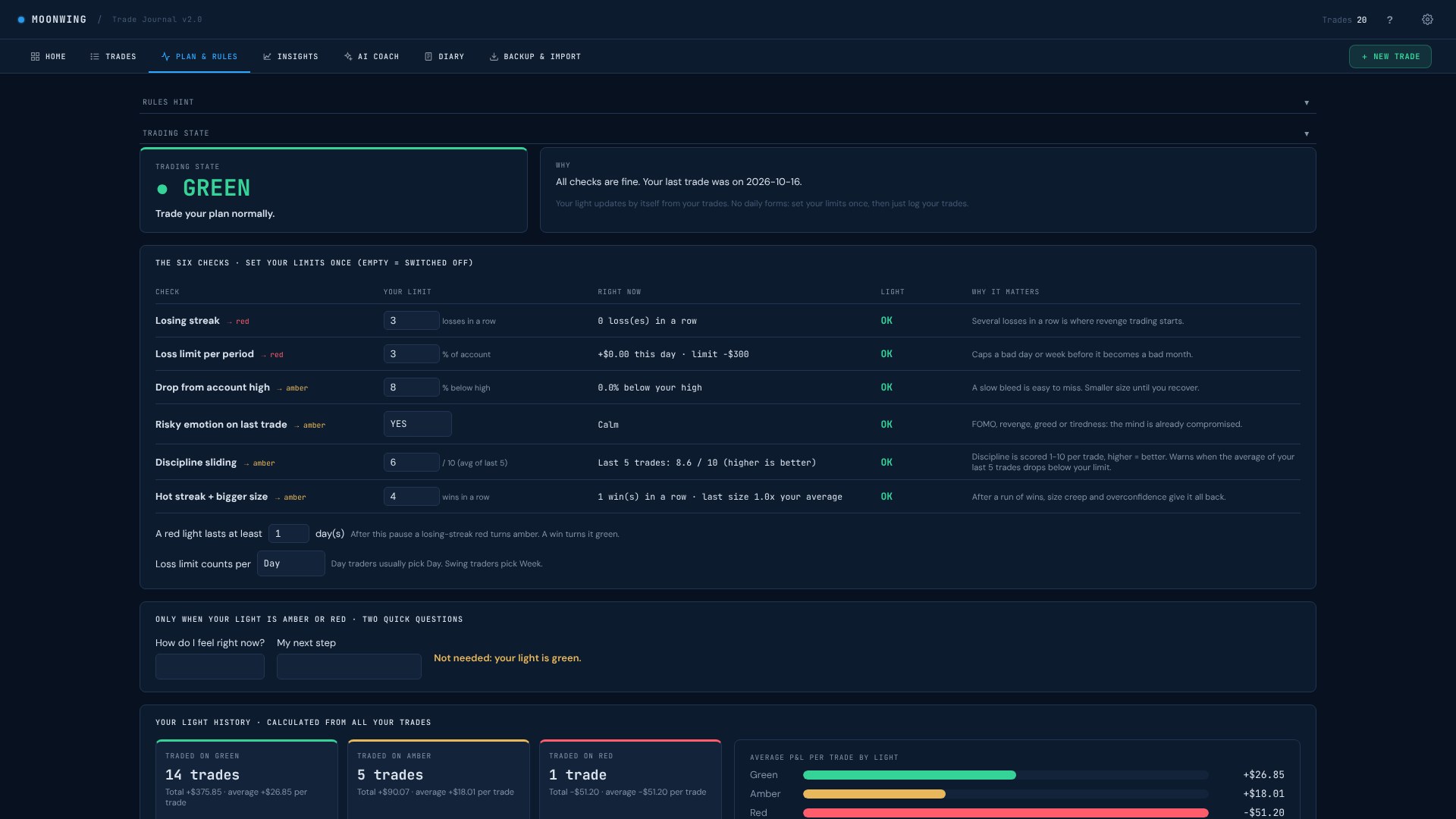
Task: Focus the My next step field
Action: (349, 667)
